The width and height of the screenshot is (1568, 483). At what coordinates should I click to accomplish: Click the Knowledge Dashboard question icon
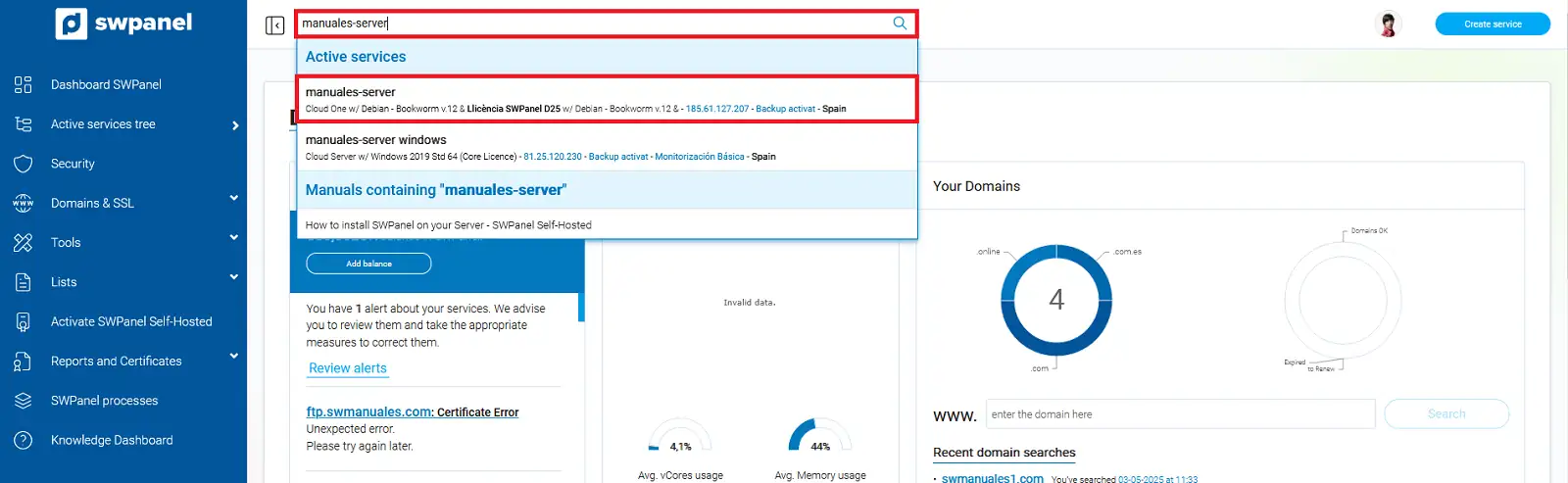click(24, 440)
